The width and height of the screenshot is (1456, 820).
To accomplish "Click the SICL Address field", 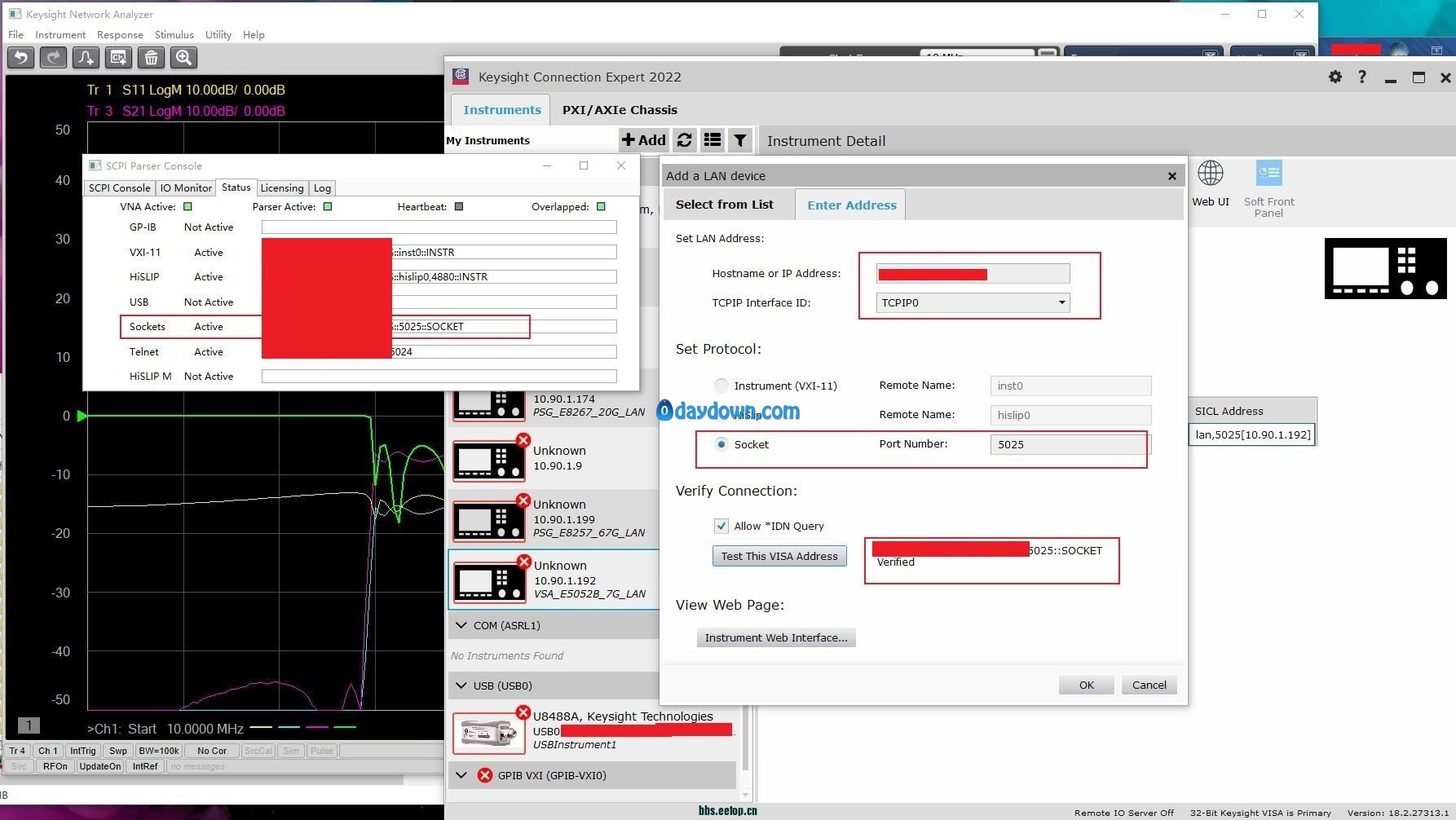I will (x=1252, y=434).
